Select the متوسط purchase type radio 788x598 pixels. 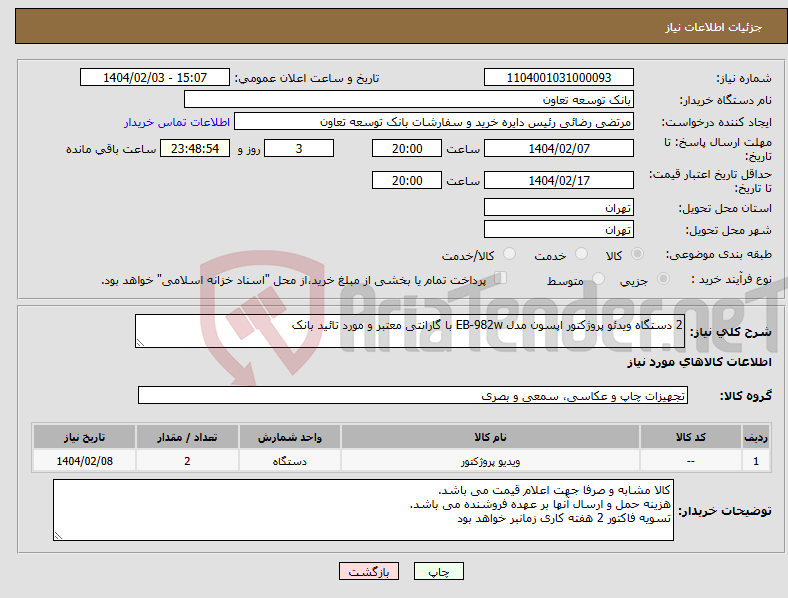point(599,278)
